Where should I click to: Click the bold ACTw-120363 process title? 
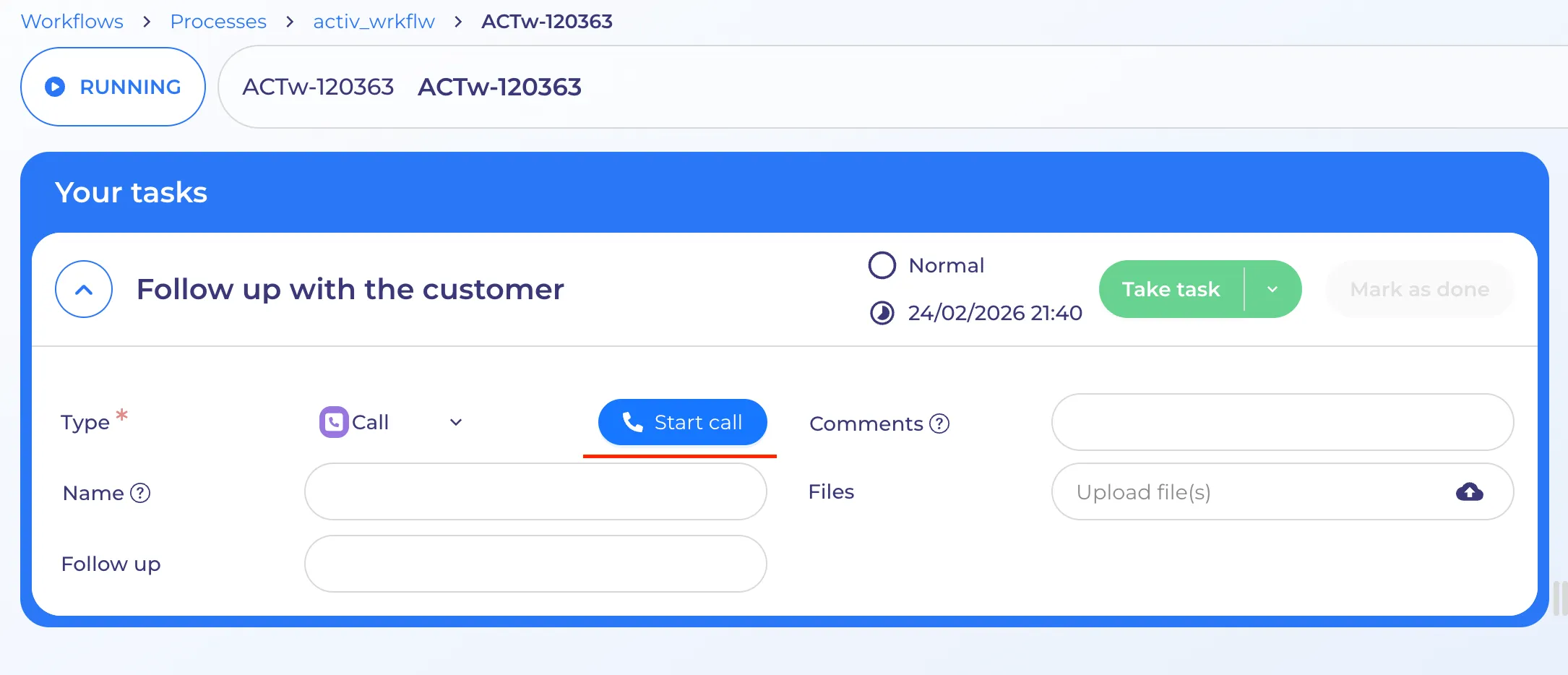(x=499, y=87)
